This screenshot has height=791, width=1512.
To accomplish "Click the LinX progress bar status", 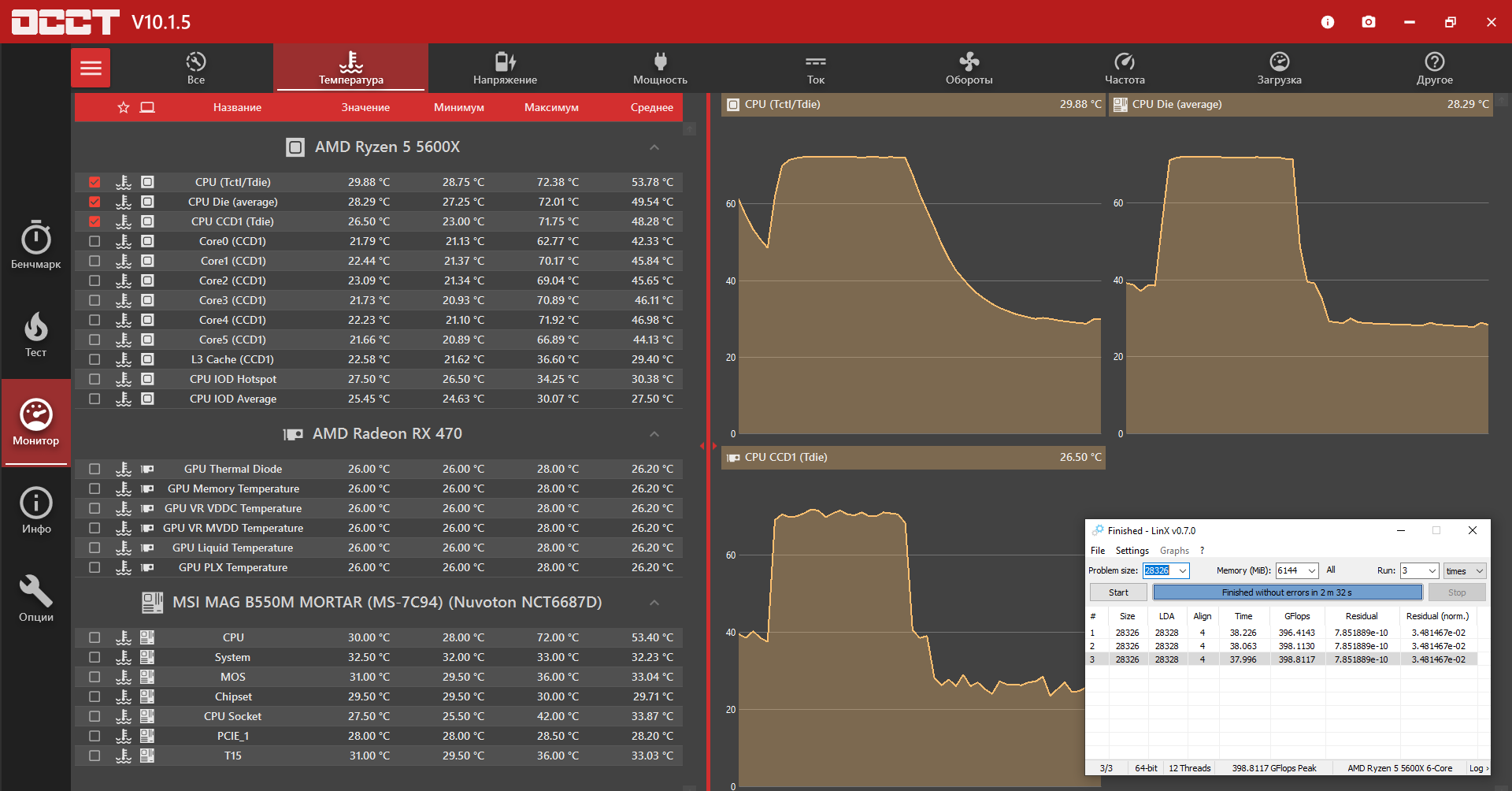I will (x=1288, y=592).
